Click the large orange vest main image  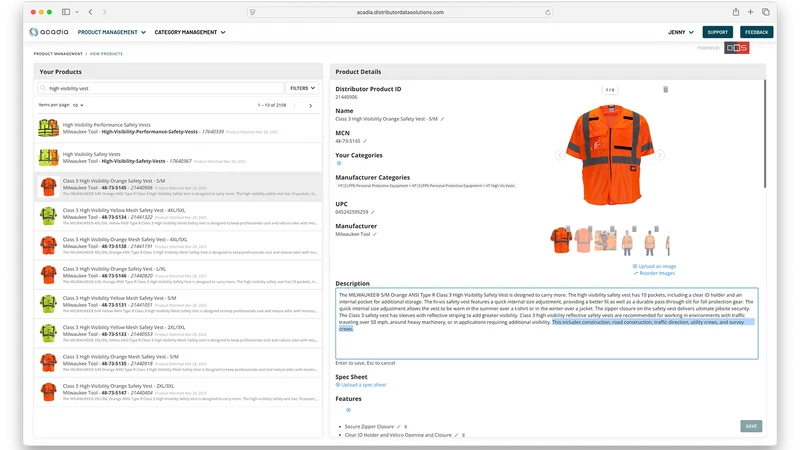610,154
